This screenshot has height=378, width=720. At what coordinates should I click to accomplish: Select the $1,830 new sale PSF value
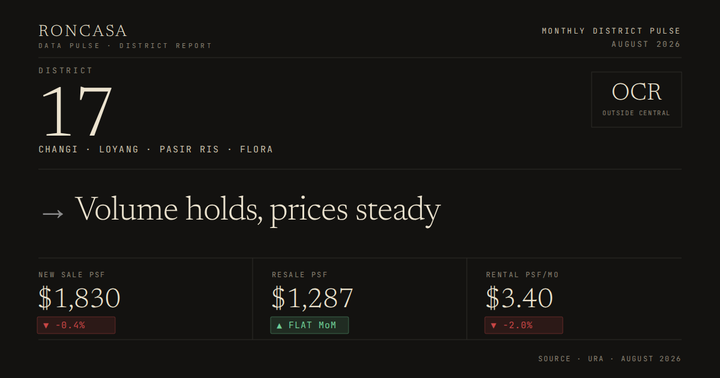click(79, 298)
